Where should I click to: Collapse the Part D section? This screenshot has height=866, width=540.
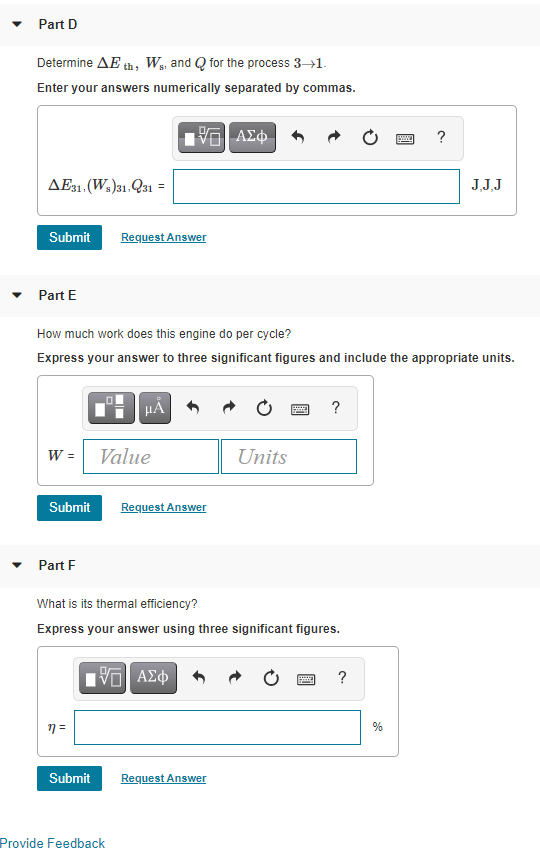pos(17,24)
